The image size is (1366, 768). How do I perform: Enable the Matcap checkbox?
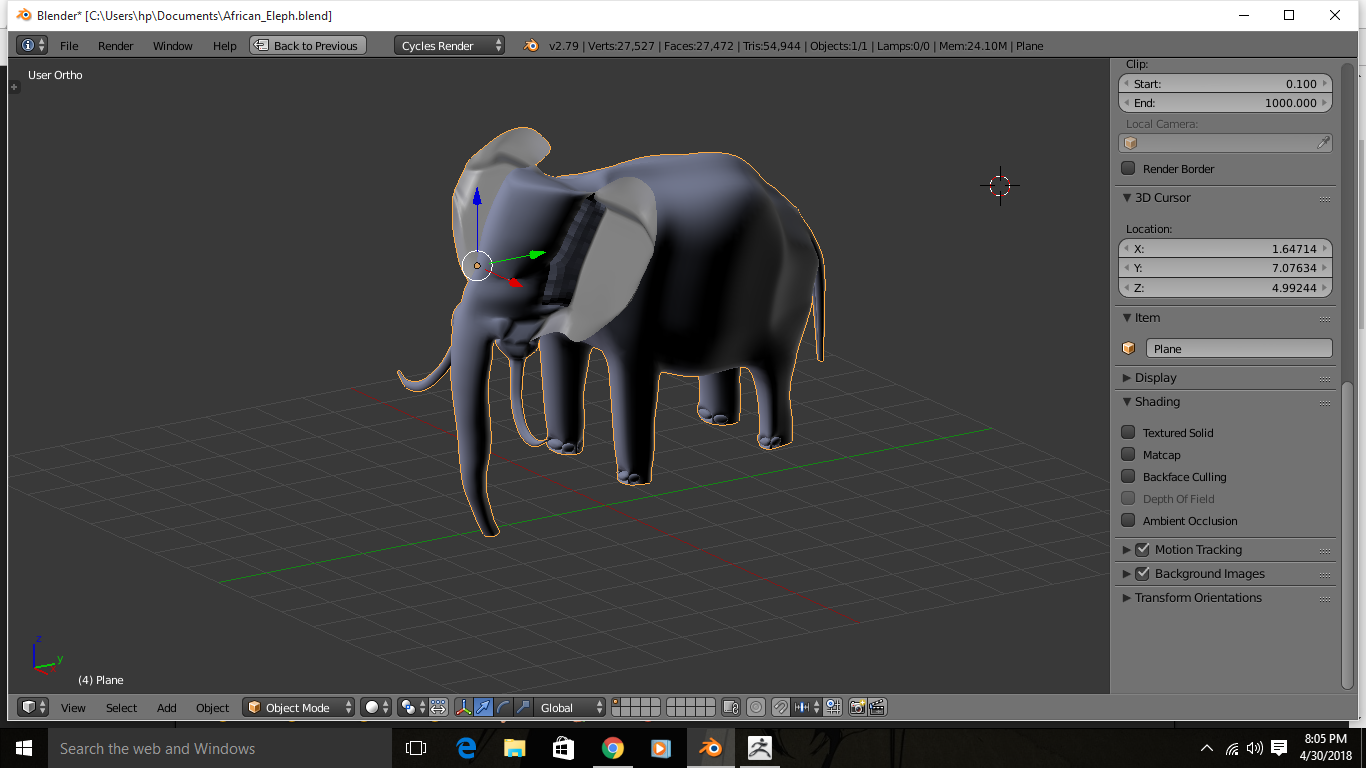(x=1128, y=454)
